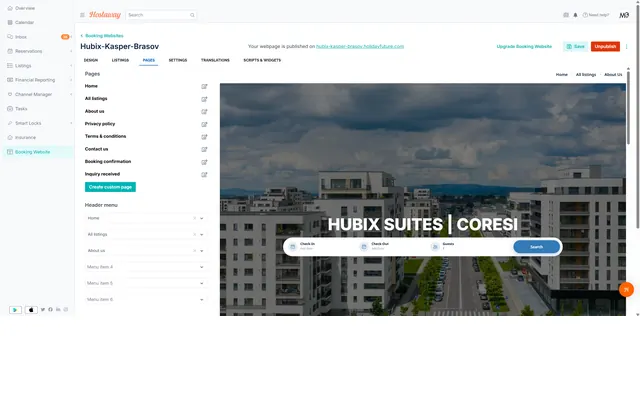
Task: Open the published holidayfuture.com site link
Action: (x=360, y=47)
